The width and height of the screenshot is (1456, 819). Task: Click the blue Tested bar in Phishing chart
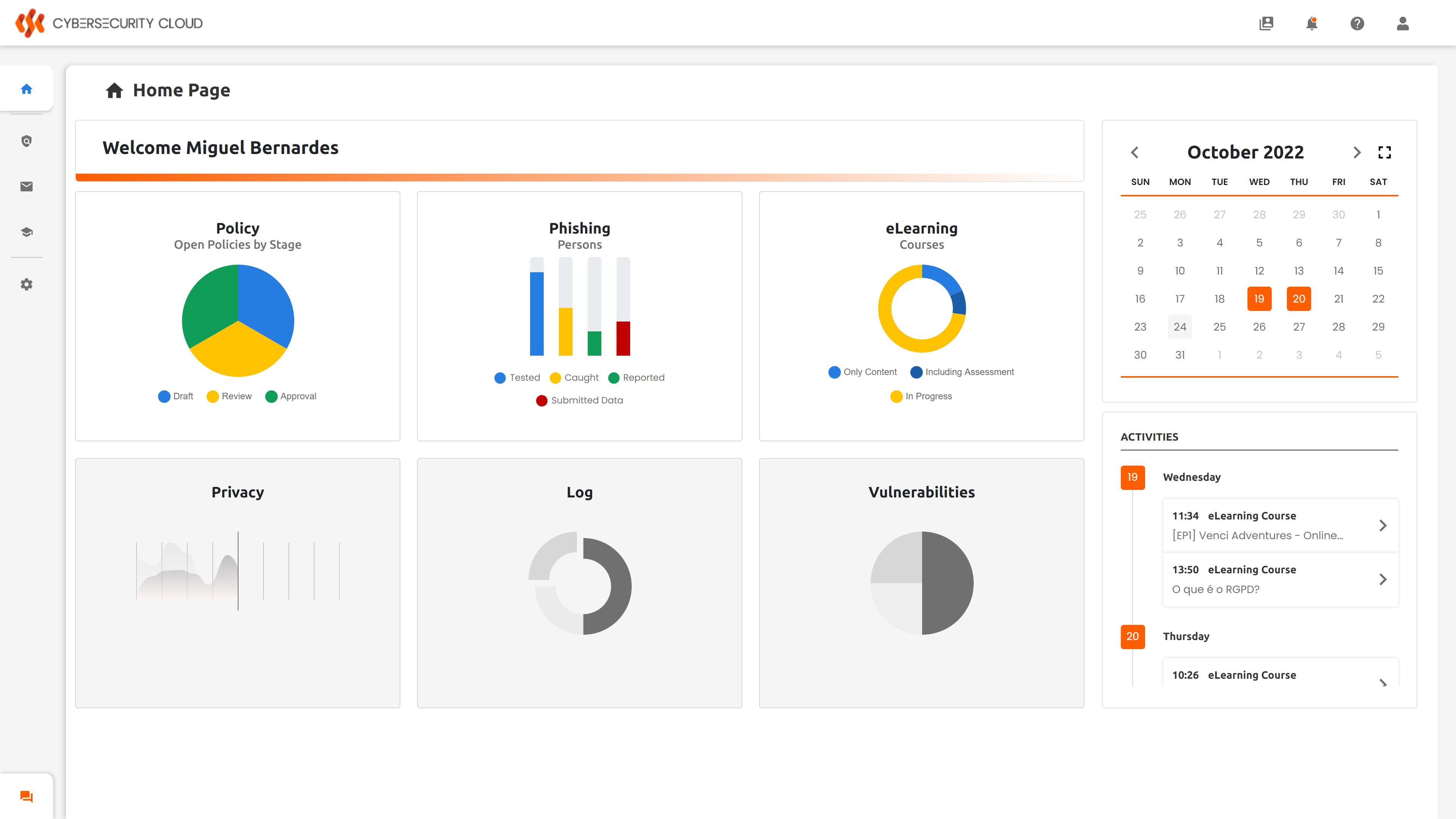537,314
